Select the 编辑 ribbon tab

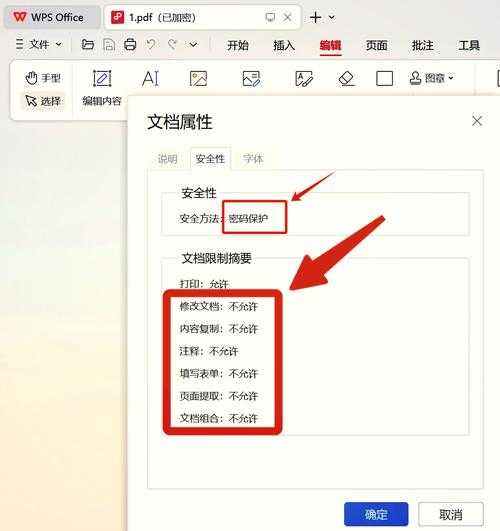pos(330,45)
